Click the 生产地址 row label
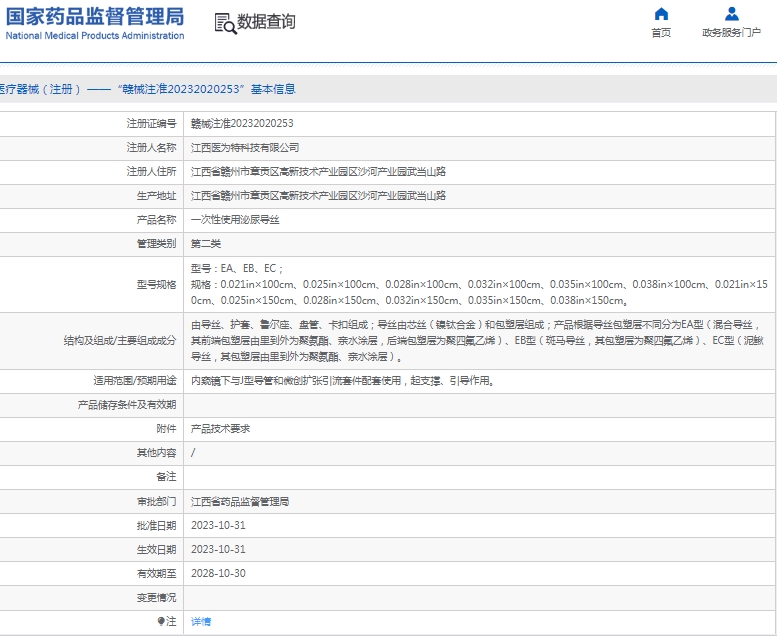This screenshot has height=639, width=777. 156,196
